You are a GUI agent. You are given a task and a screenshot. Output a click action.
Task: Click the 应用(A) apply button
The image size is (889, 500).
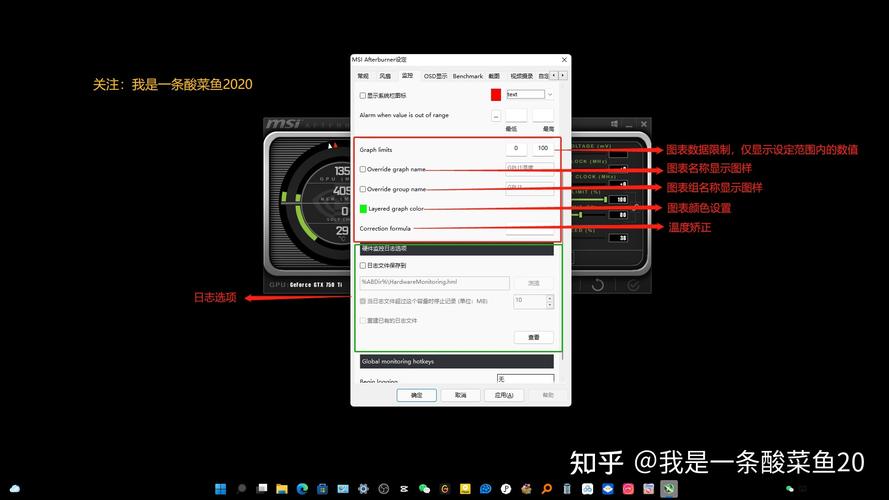pos(504,395)
